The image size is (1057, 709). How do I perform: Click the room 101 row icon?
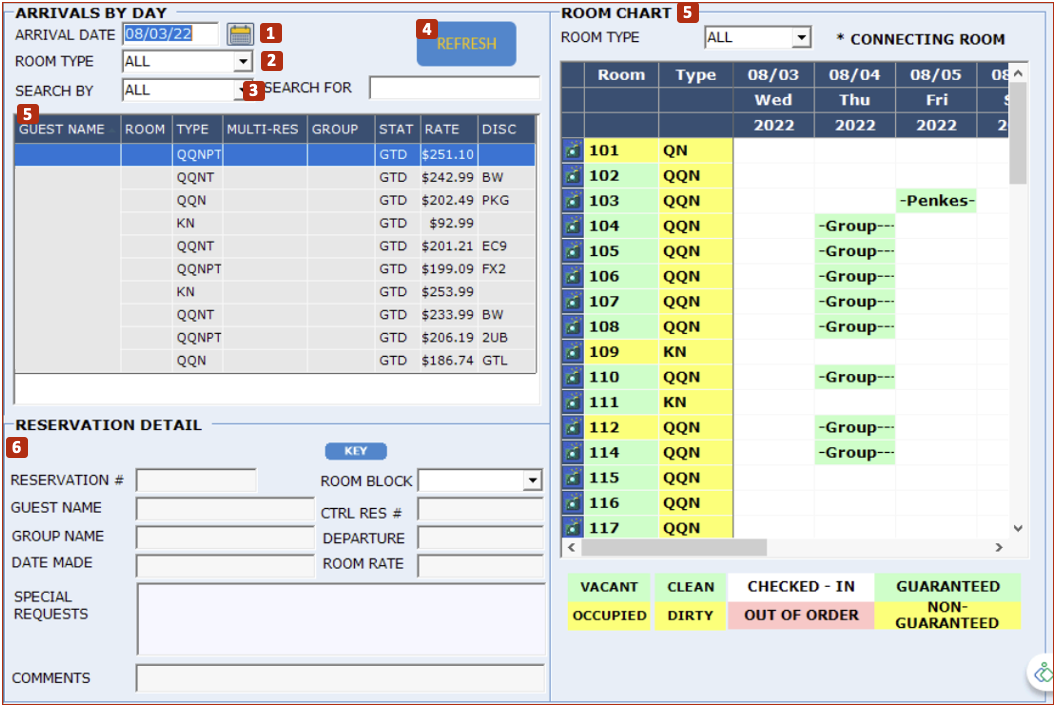(572, 150)
